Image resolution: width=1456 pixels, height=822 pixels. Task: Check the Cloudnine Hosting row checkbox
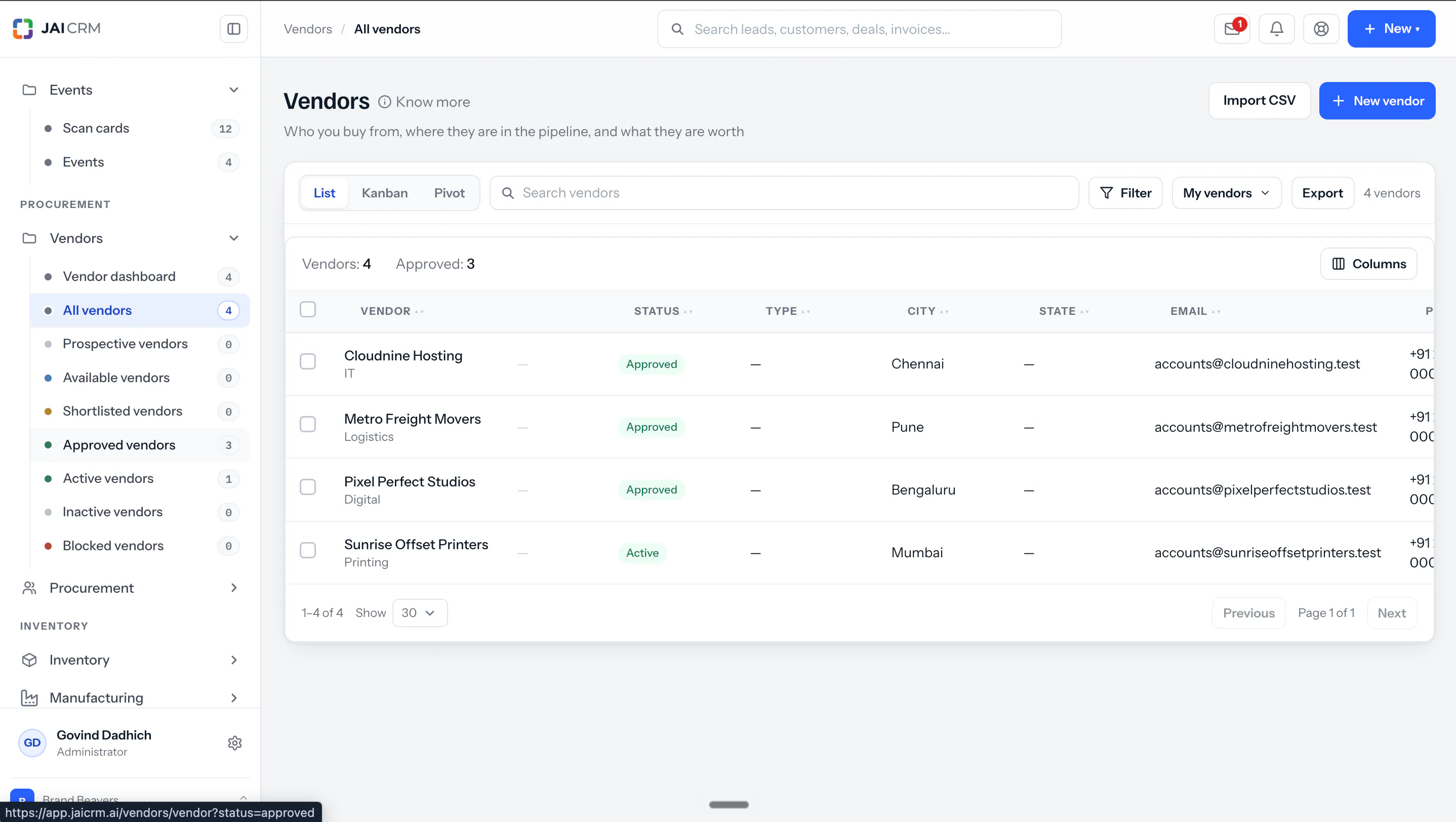pos(307,361)
